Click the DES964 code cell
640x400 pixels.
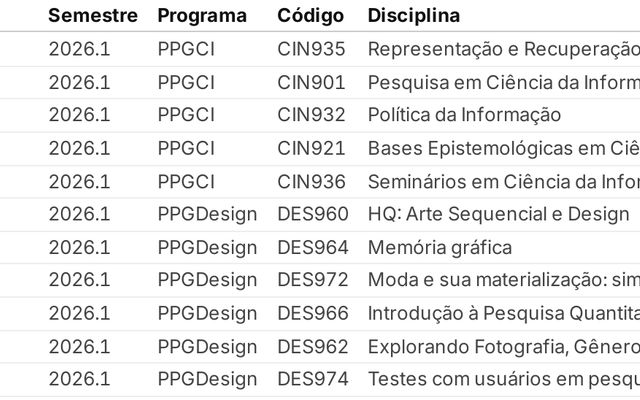pos(313,247)
